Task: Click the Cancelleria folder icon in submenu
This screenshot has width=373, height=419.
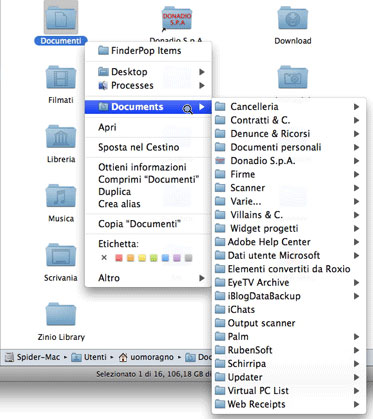Action: (x=220, y=107)
